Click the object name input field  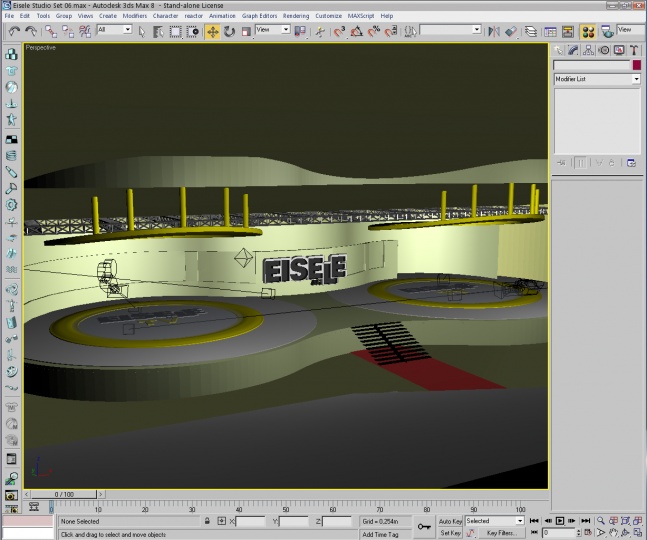coord(592,65)
